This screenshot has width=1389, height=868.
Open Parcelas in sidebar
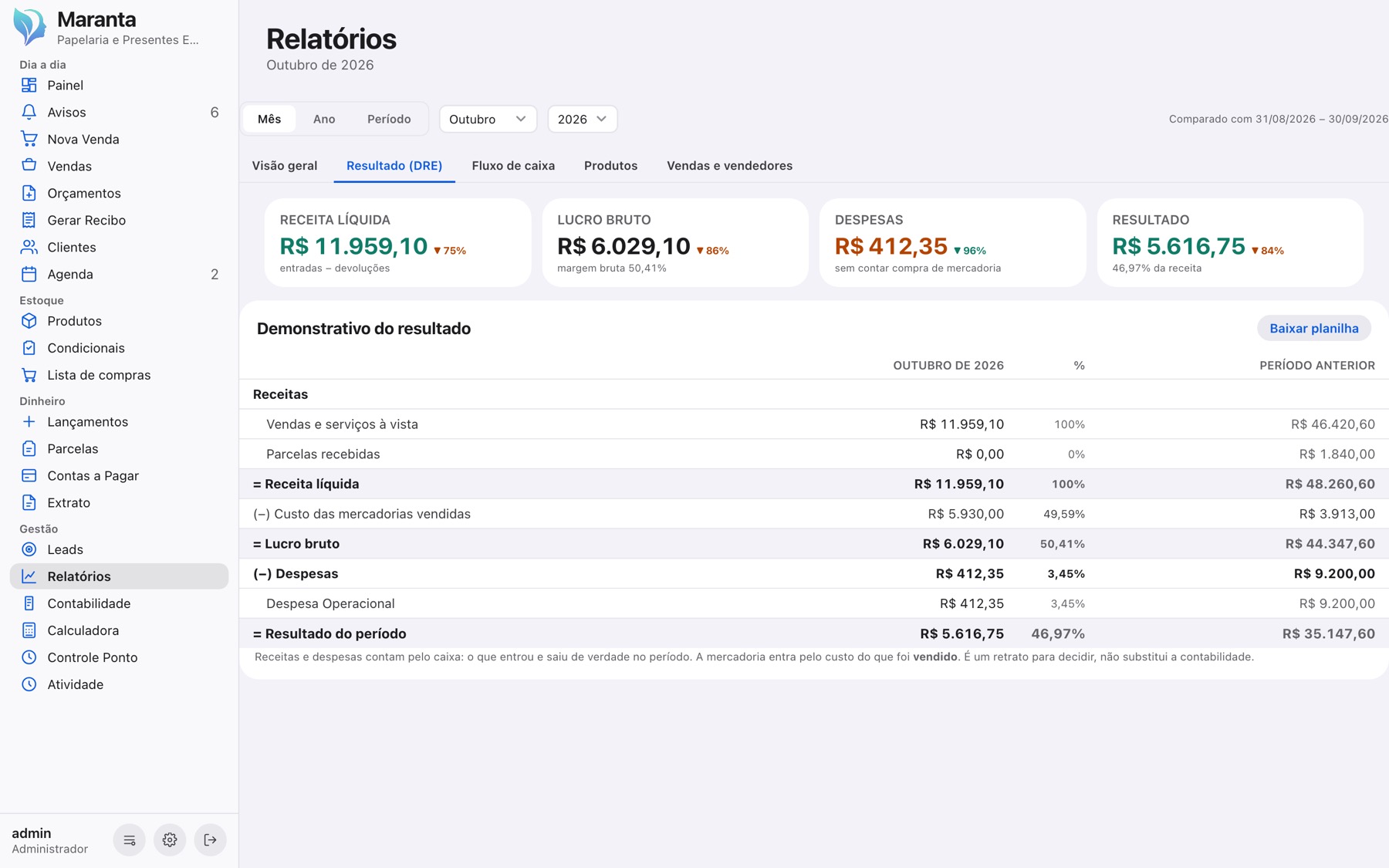[x=119, y=448]
